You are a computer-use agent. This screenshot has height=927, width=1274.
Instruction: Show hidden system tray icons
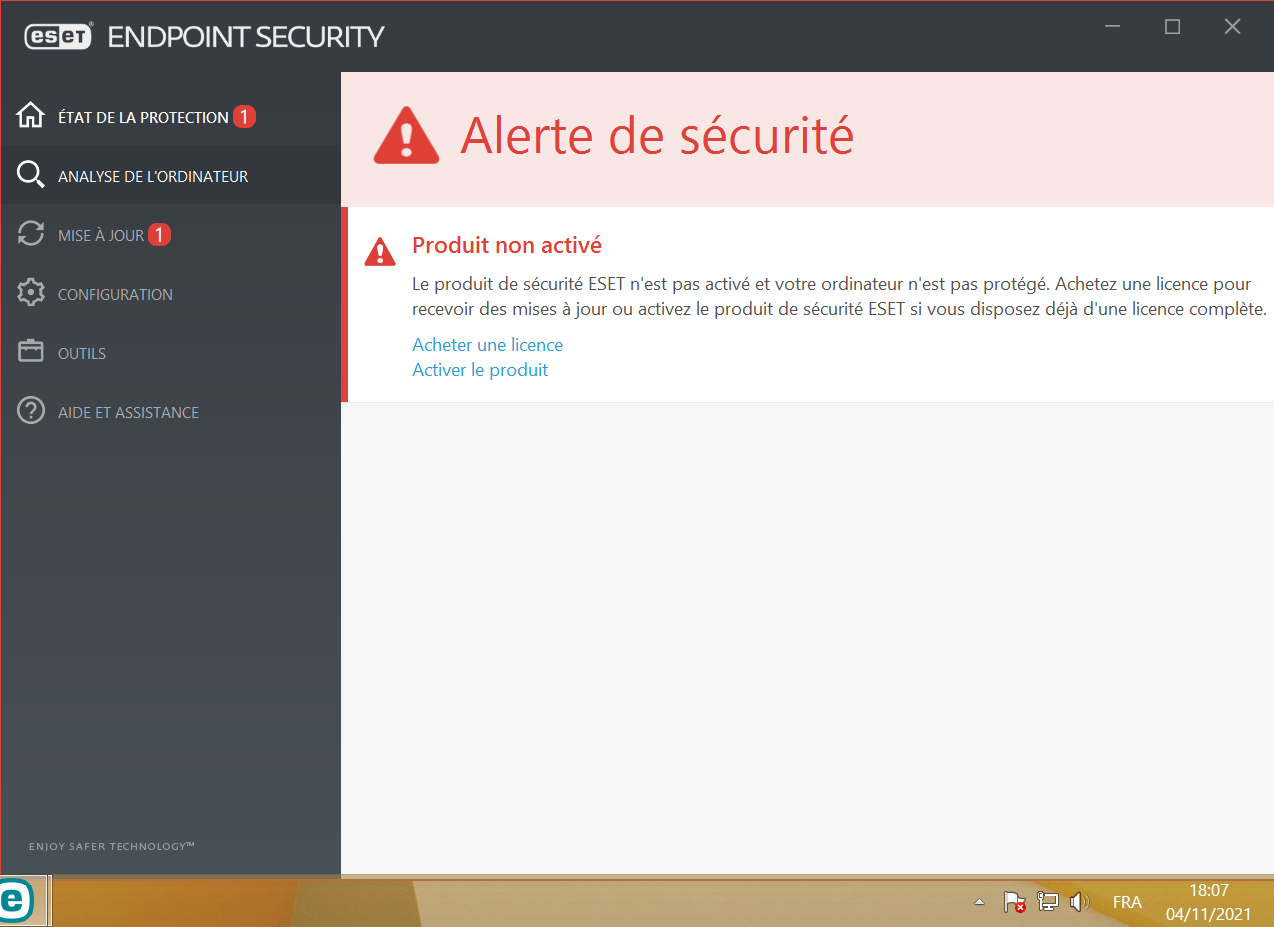980,902
